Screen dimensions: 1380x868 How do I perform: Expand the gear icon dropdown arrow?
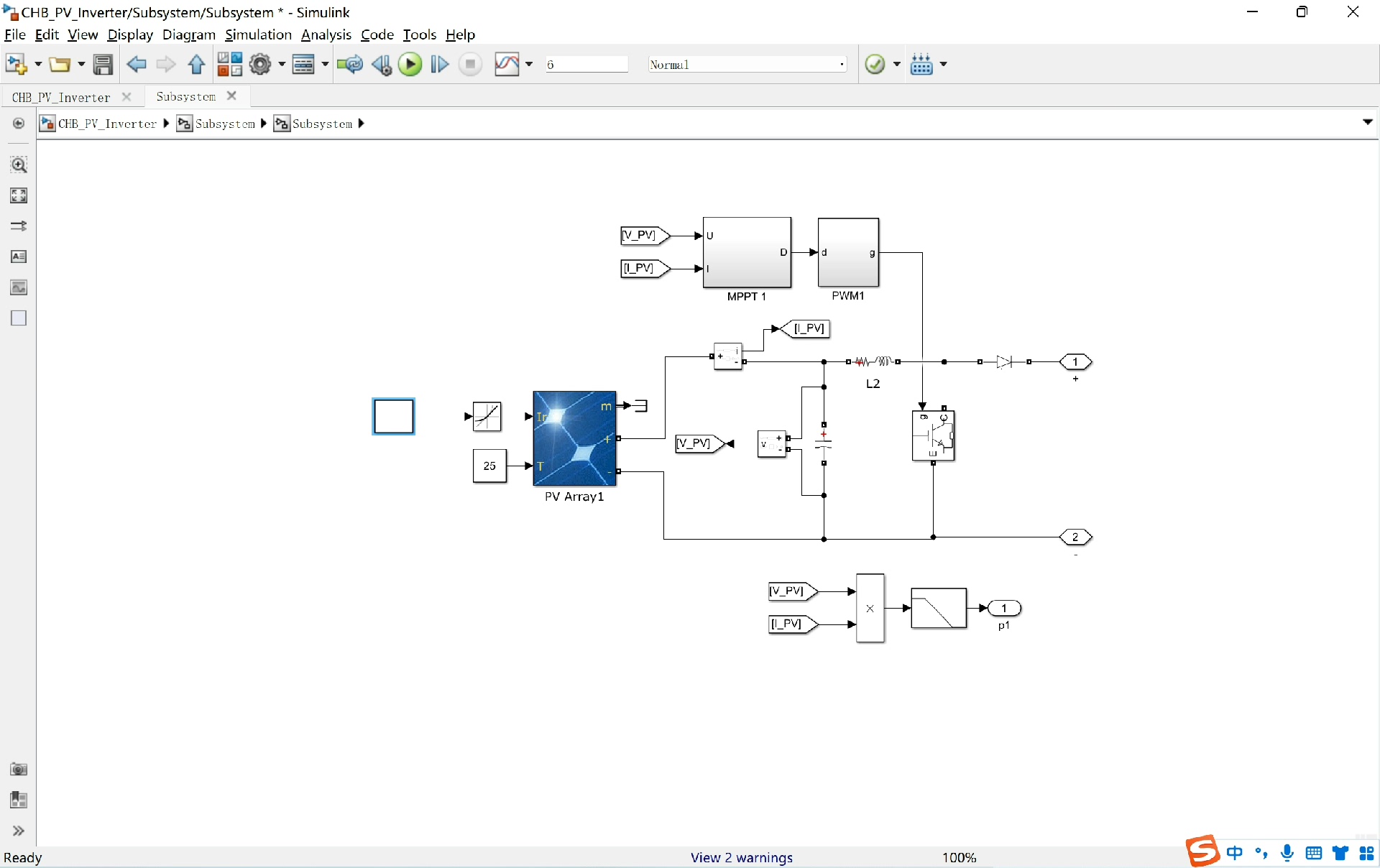pos(282,65)
